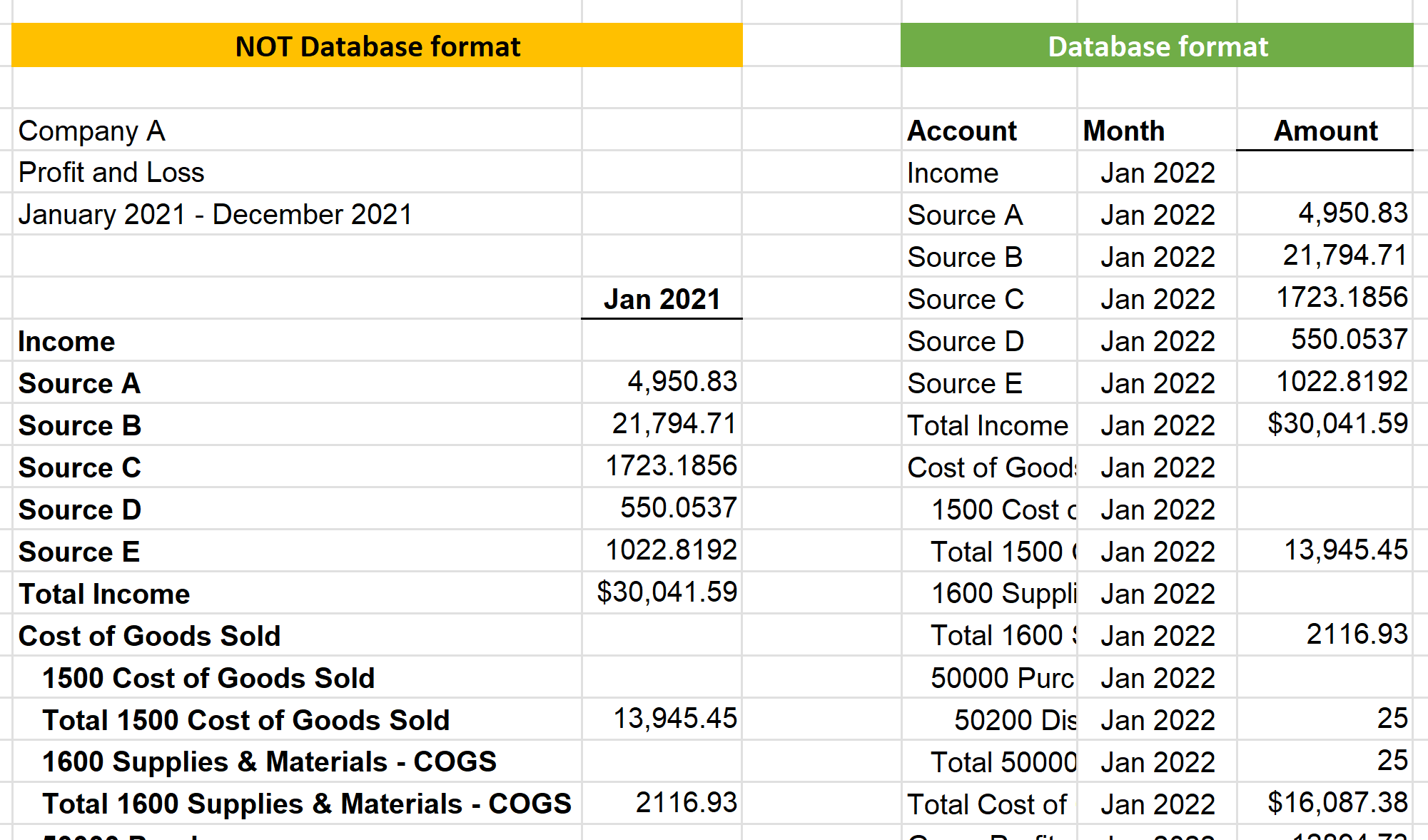Click the bold Cost of Goods Sold cell
This screenshot has height=840, width=1428.
(149, 636)
